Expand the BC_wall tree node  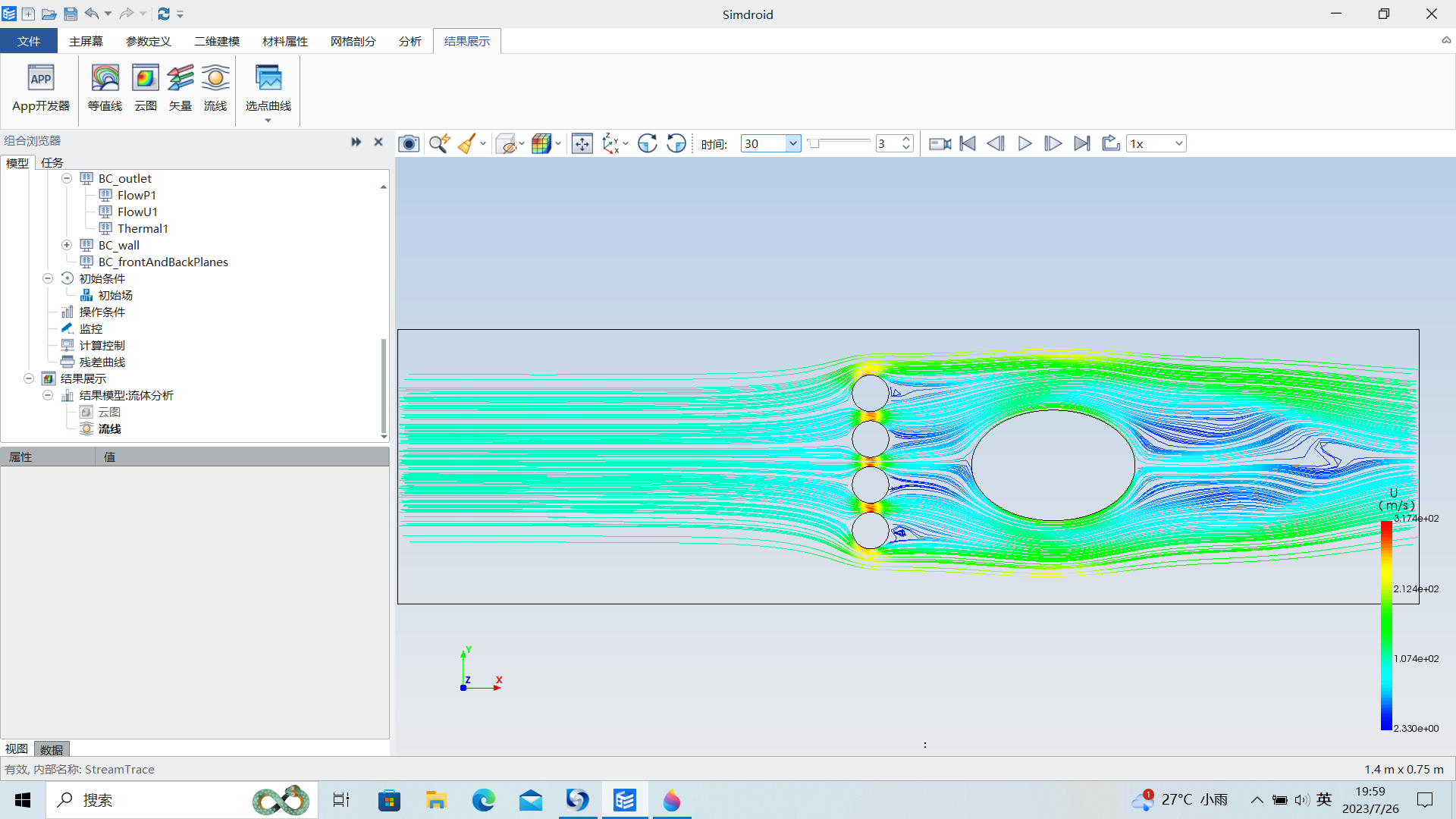point(67,245)
